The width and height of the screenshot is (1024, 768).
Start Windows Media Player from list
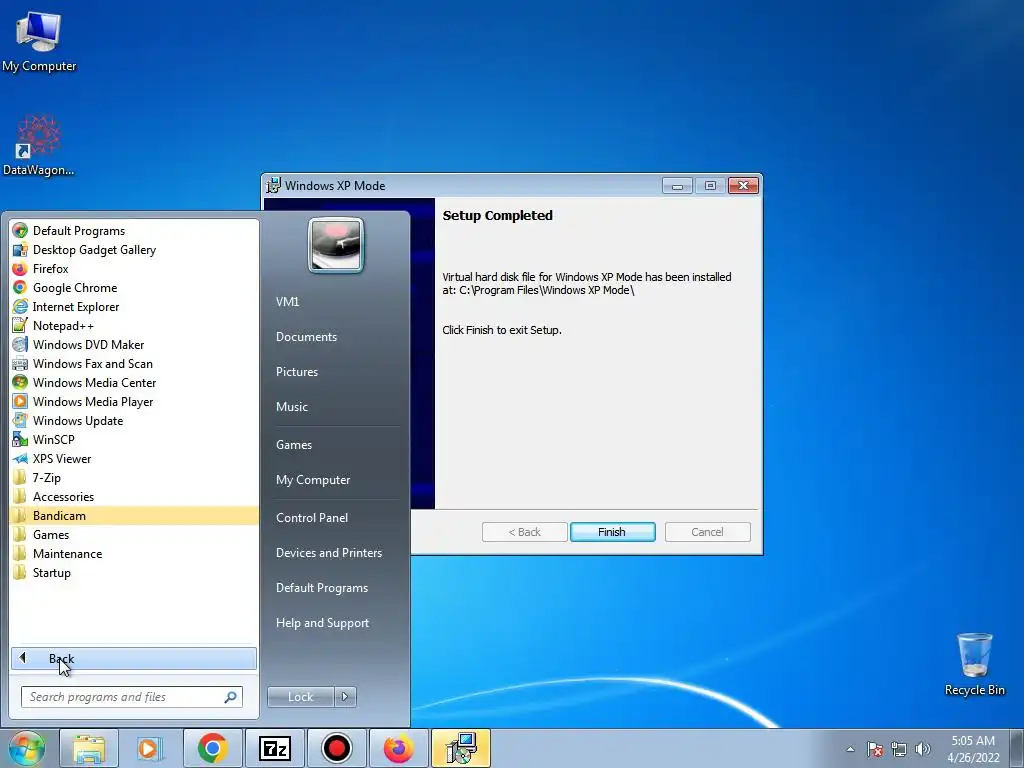coord(134,401)
